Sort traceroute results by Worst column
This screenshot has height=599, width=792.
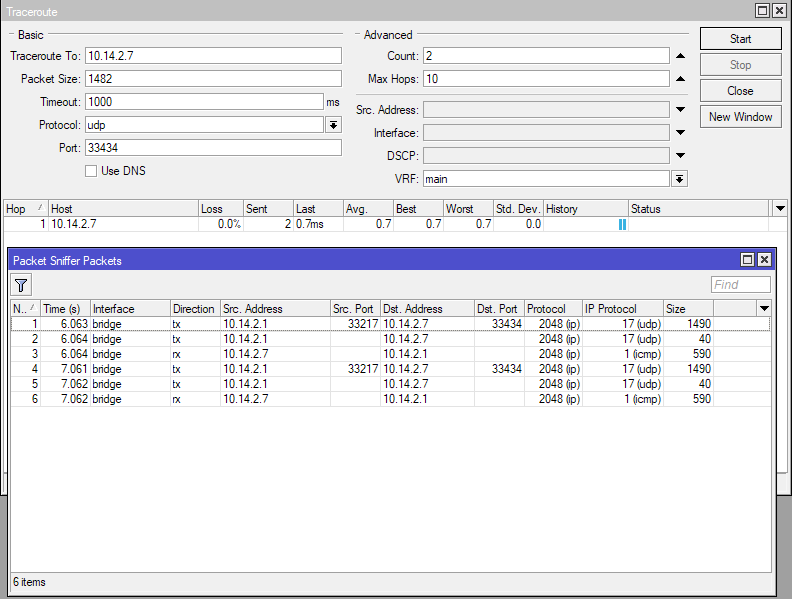(468, 209)
